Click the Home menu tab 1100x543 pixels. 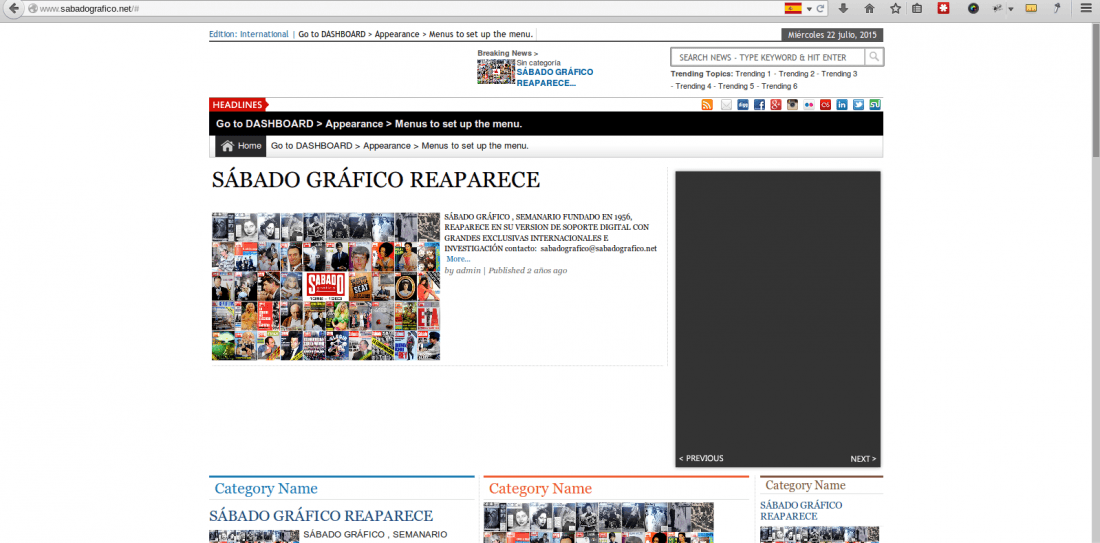coord(241,146)
